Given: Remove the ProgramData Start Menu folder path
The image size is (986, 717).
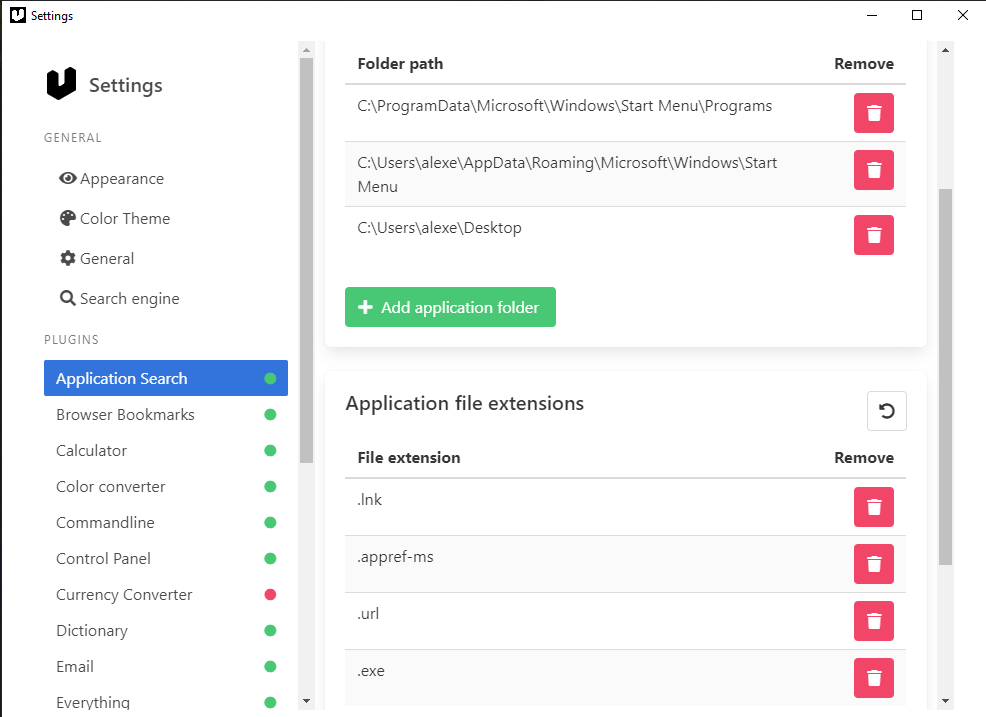Looking at the screenshot, I should (x=873, y=113).
